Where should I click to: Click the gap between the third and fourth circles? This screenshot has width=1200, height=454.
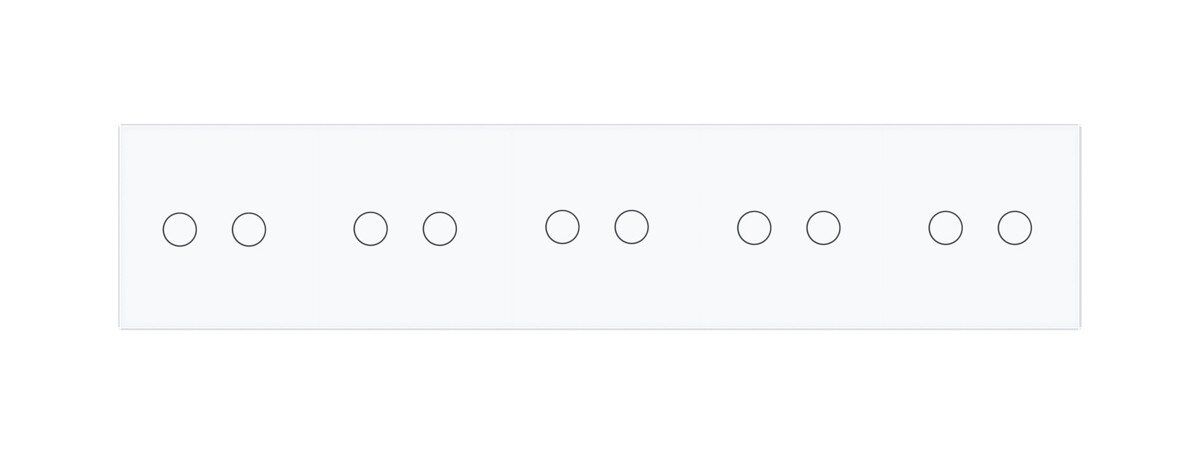[x=405, y=228]
